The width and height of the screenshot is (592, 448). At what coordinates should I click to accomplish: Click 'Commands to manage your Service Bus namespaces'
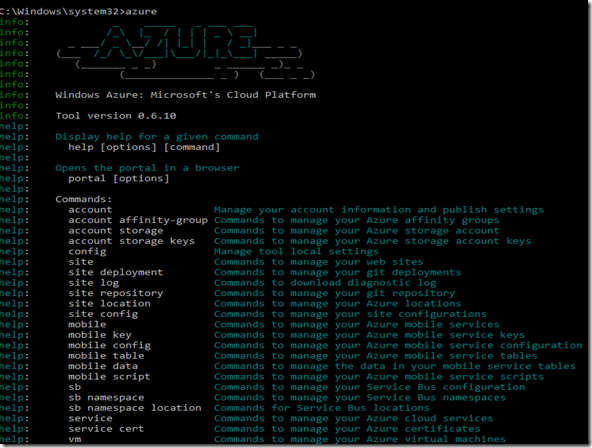(x=360, y=398)
